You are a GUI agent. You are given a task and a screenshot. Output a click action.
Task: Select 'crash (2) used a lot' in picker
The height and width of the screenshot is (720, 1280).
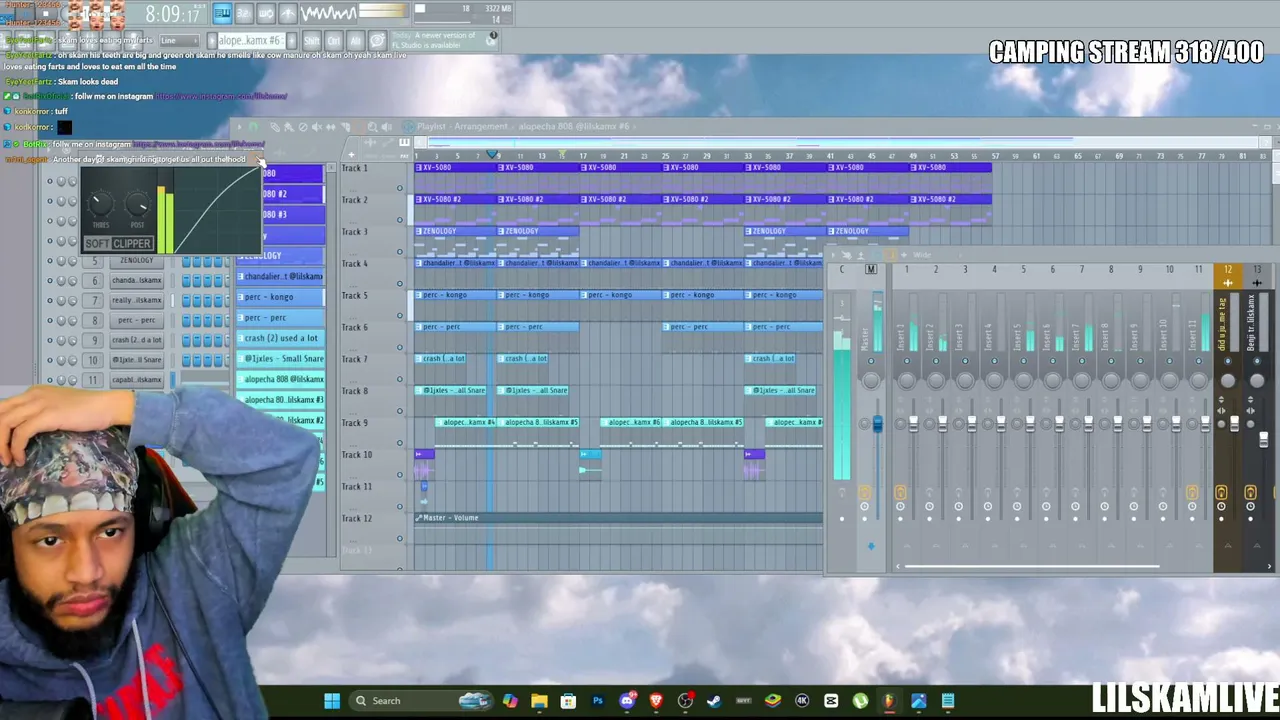282,338
